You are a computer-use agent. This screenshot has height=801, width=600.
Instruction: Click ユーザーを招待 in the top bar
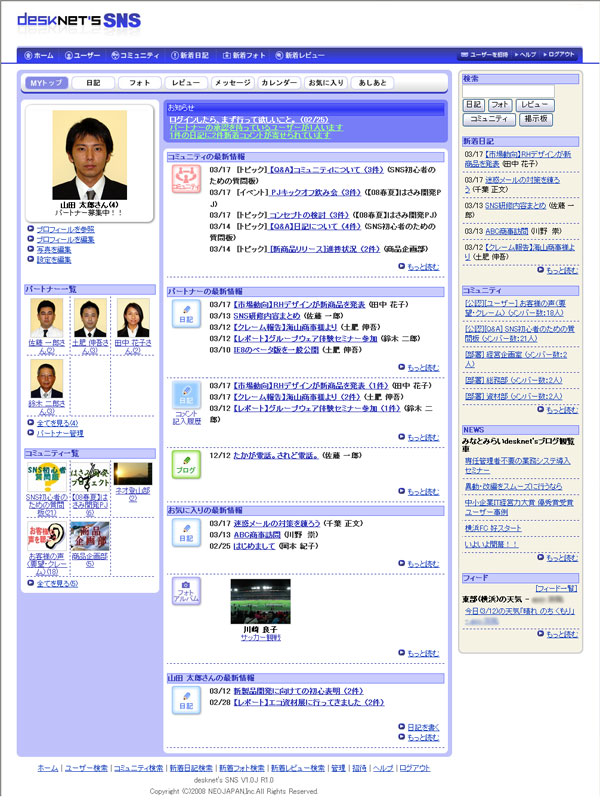485,55
